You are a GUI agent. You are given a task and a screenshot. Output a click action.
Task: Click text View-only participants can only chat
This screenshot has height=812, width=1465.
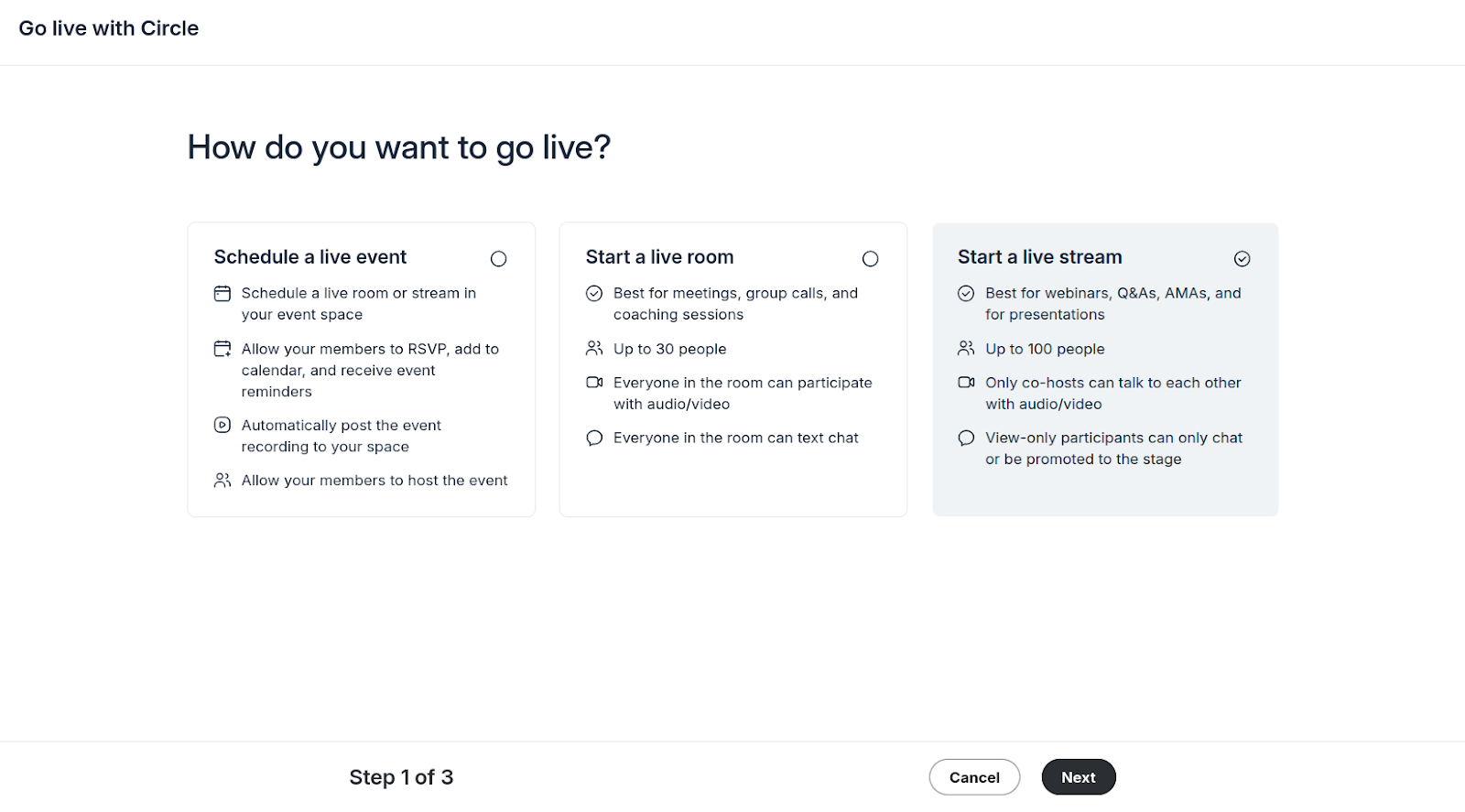(1114, 449)
